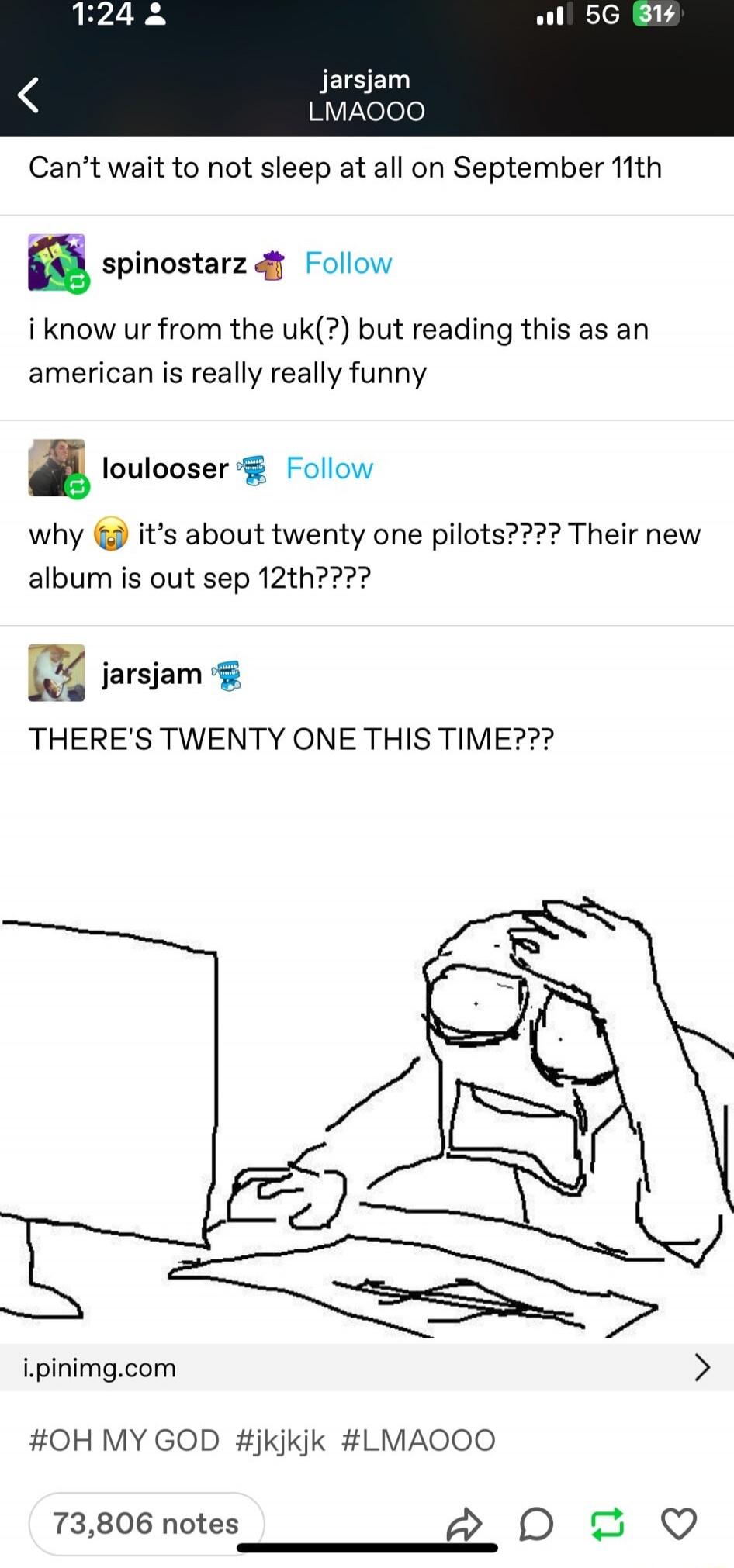The height and width of the screenshot is (1568, 734).
Task: Open loulooser avatar
Action: click(x=57, y=468)
